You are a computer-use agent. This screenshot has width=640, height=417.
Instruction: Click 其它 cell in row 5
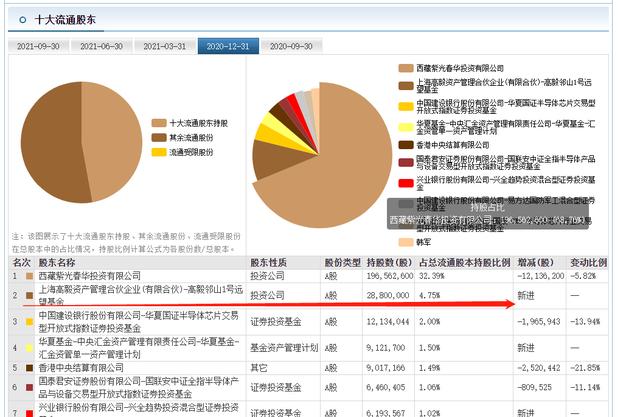[x=259, y=368]
